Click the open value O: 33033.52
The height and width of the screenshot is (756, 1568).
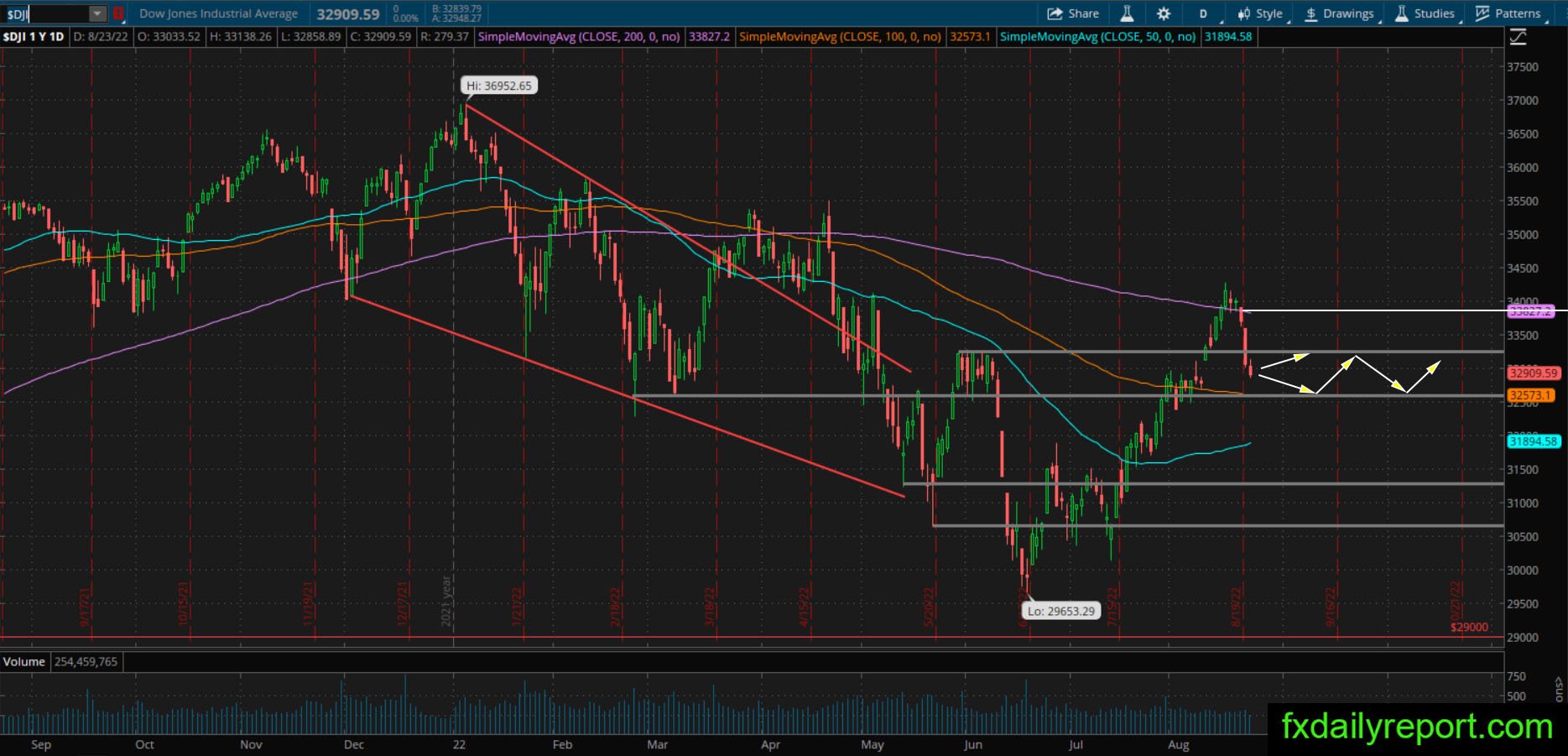pos(169,37)
